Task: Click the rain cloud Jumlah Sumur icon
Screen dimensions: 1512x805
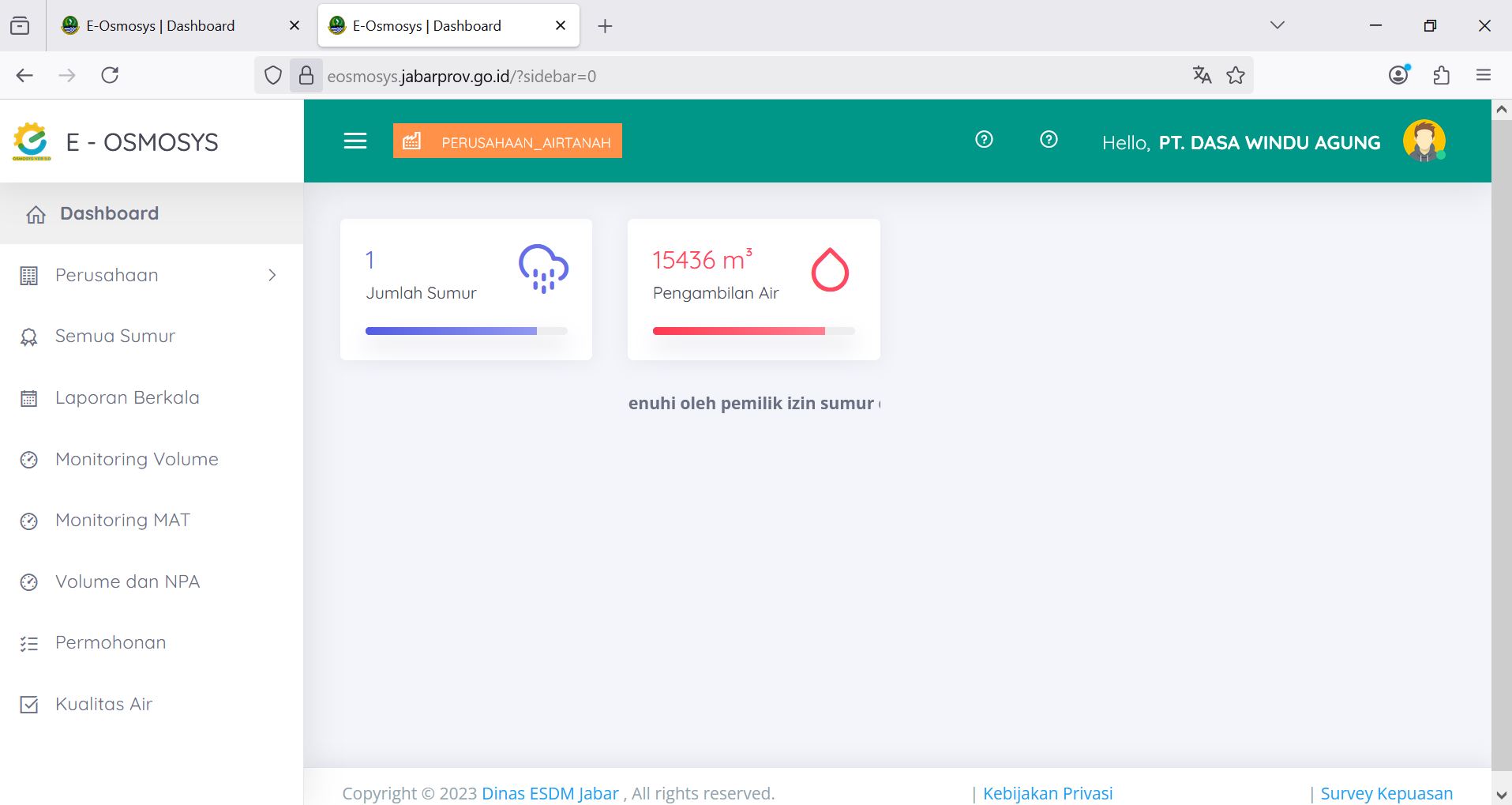Action: click(x=543, y=269)
